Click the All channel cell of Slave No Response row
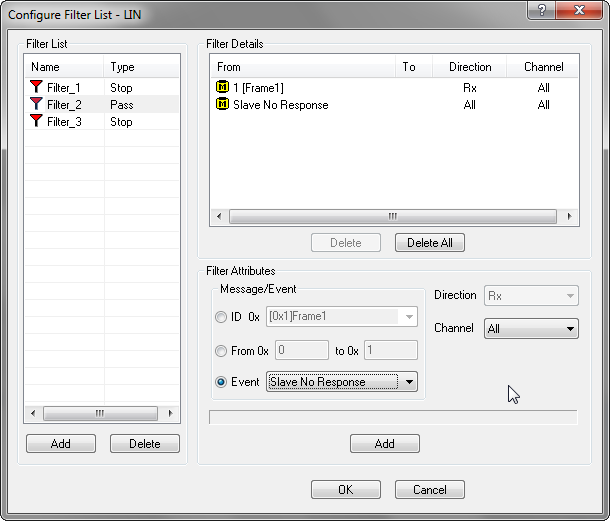 (543, 105)
